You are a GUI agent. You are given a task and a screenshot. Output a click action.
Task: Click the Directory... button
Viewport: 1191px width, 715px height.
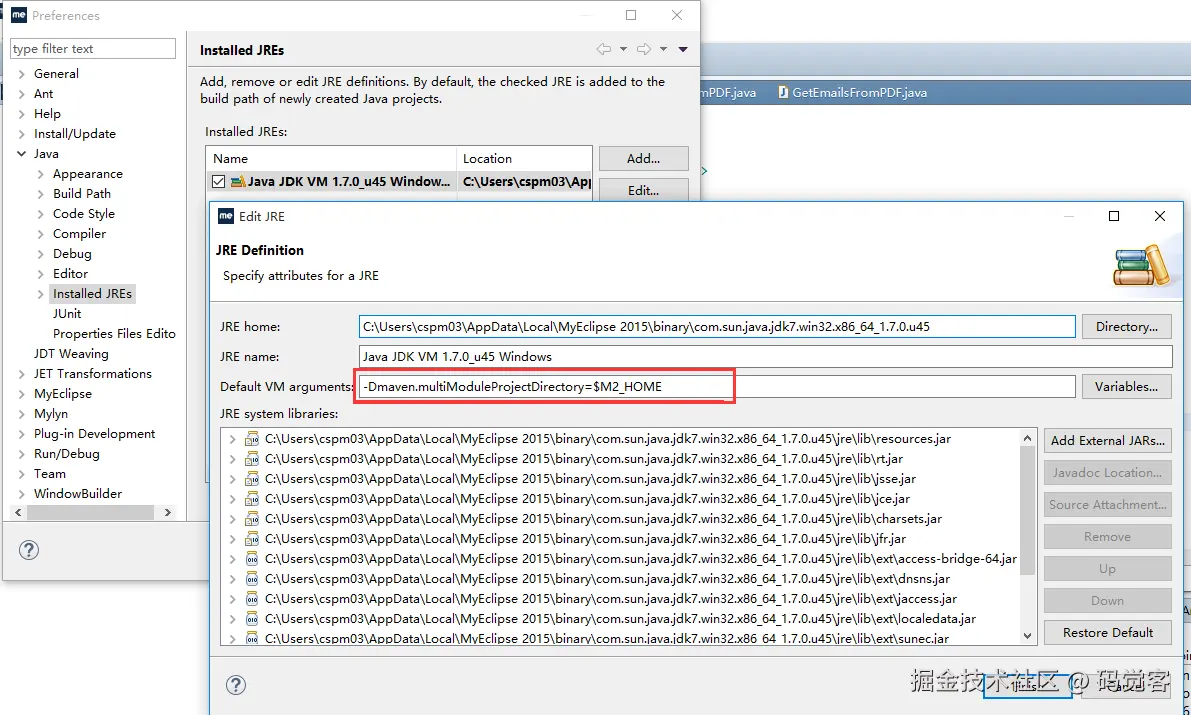click(1126, 327)
